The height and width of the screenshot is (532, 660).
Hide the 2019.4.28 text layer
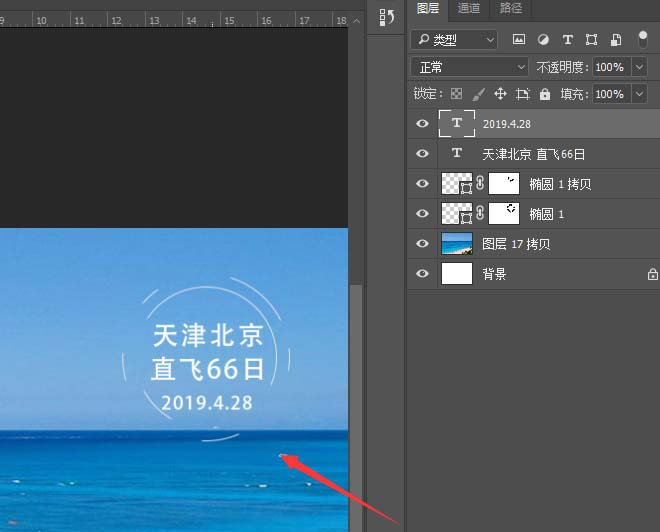[x=422, y=123]
